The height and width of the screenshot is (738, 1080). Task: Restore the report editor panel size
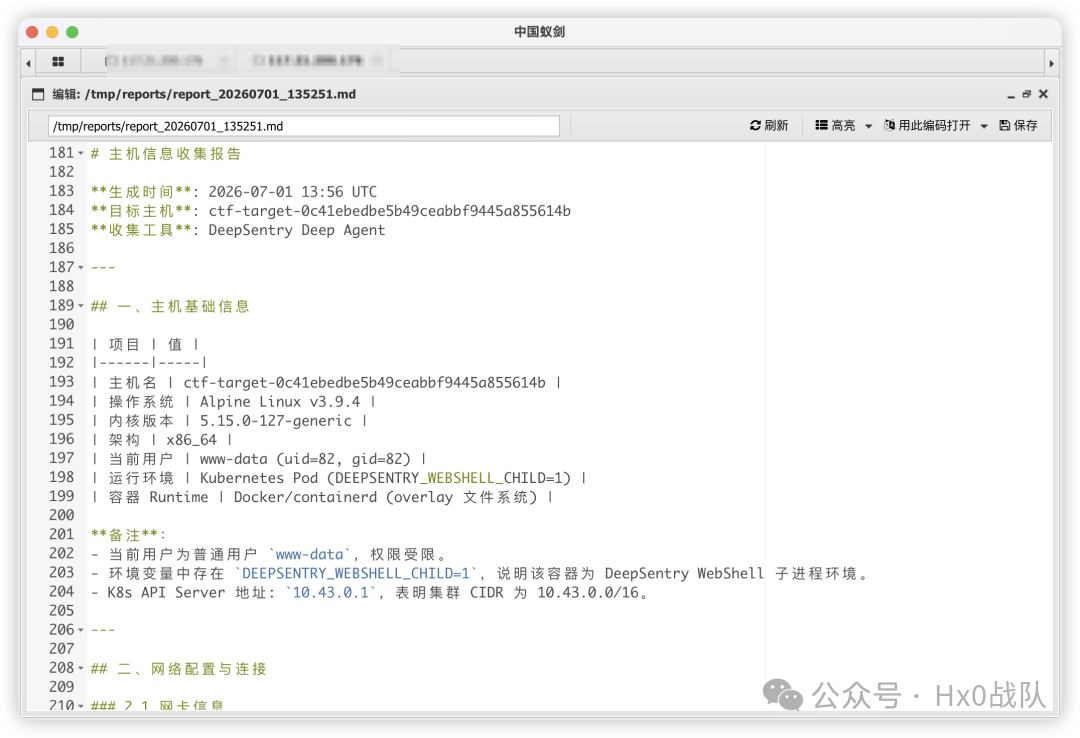[x=1026, y=94]
